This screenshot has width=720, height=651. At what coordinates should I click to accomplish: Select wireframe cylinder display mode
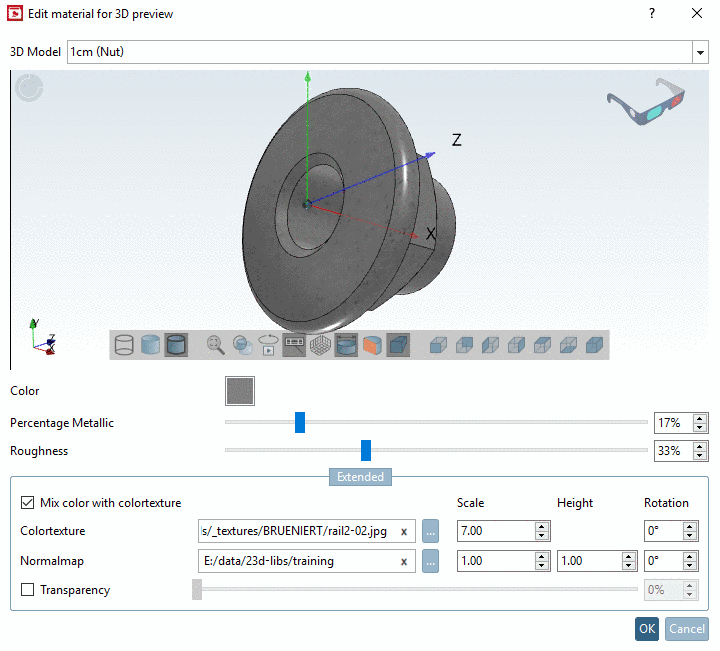[124, 346]
